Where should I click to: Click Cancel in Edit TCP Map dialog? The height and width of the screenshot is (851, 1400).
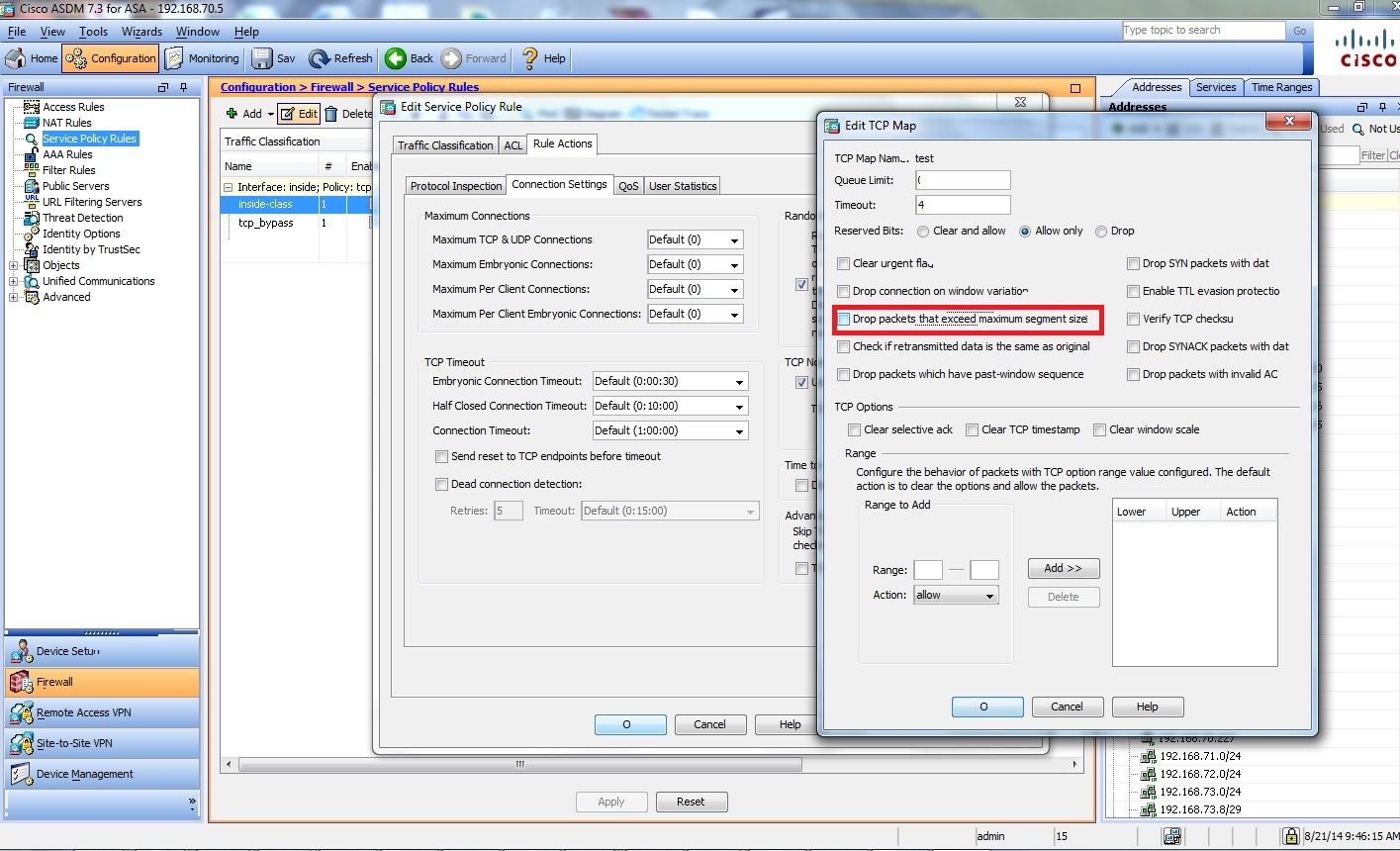coord(1067,707)
